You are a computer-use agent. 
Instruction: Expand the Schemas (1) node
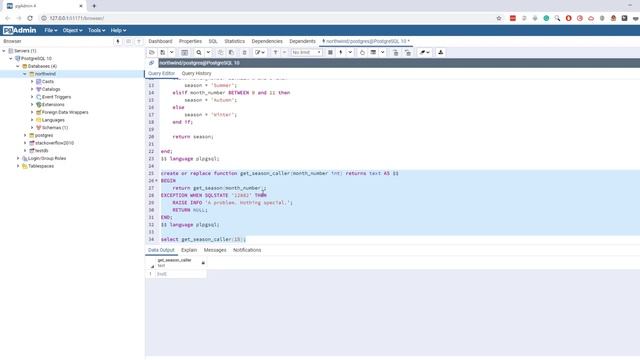click(x=32, y=128)
